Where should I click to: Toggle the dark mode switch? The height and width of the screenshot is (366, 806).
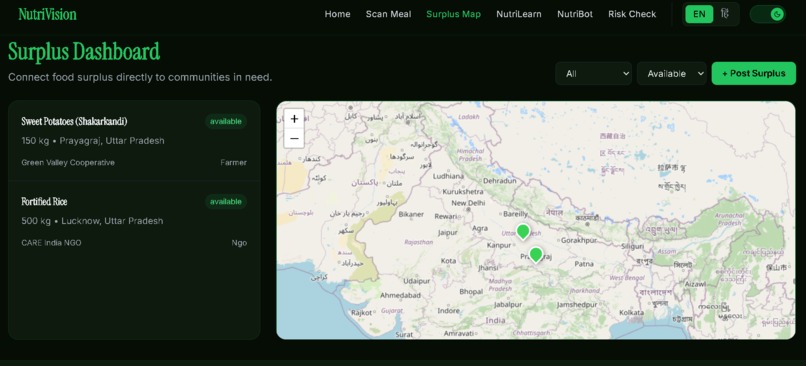tap(767, 14)
